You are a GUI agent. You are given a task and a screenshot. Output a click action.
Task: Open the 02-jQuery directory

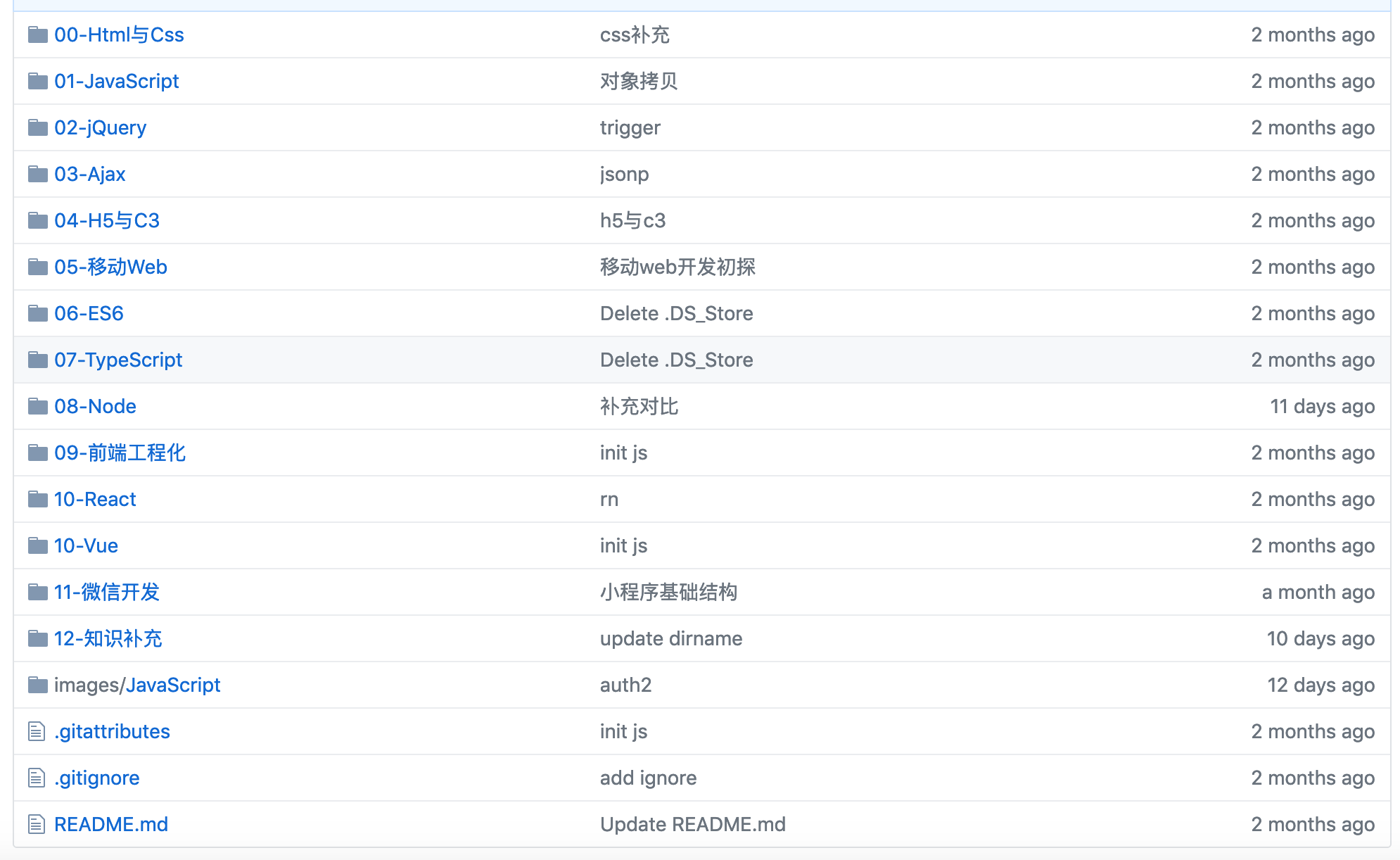(100, 127)
